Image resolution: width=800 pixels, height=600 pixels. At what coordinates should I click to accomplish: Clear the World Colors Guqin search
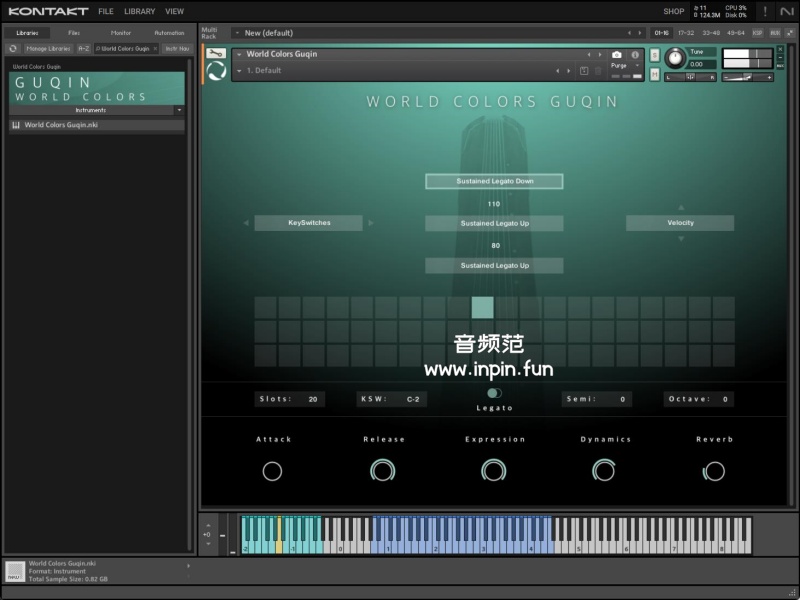click(x=155, y=48)
